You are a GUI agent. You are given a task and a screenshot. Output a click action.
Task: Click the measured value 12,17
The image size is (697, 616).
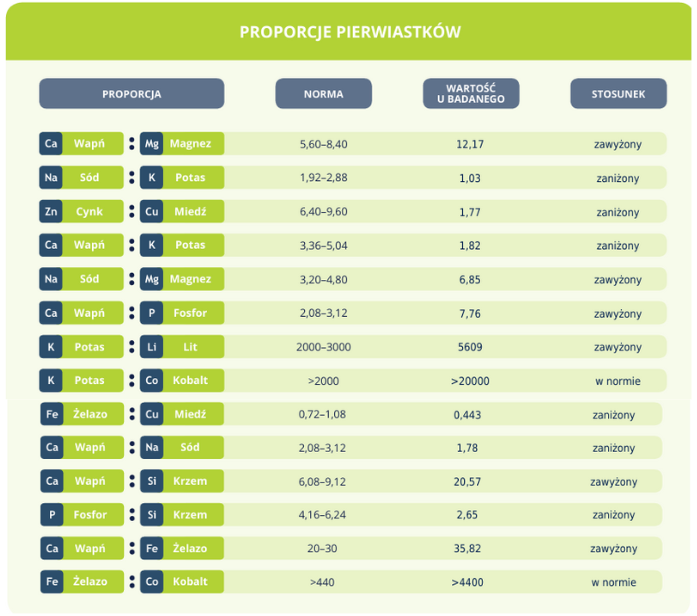(x=470, y=145)
